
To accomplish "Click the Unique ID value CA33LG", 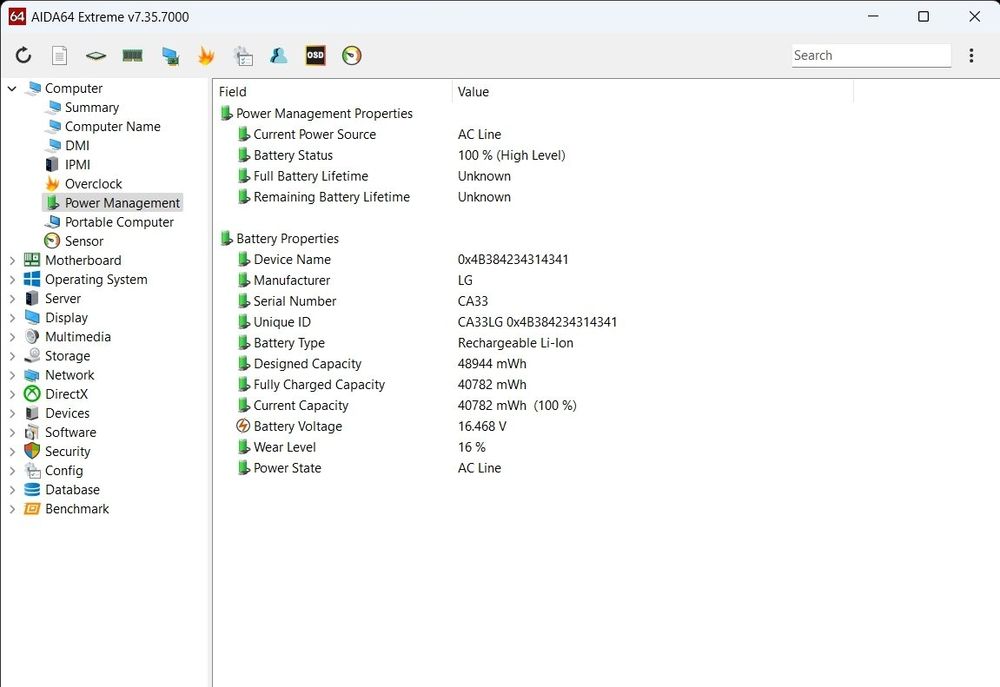I will pyautogui.click(x=537, y=322).
